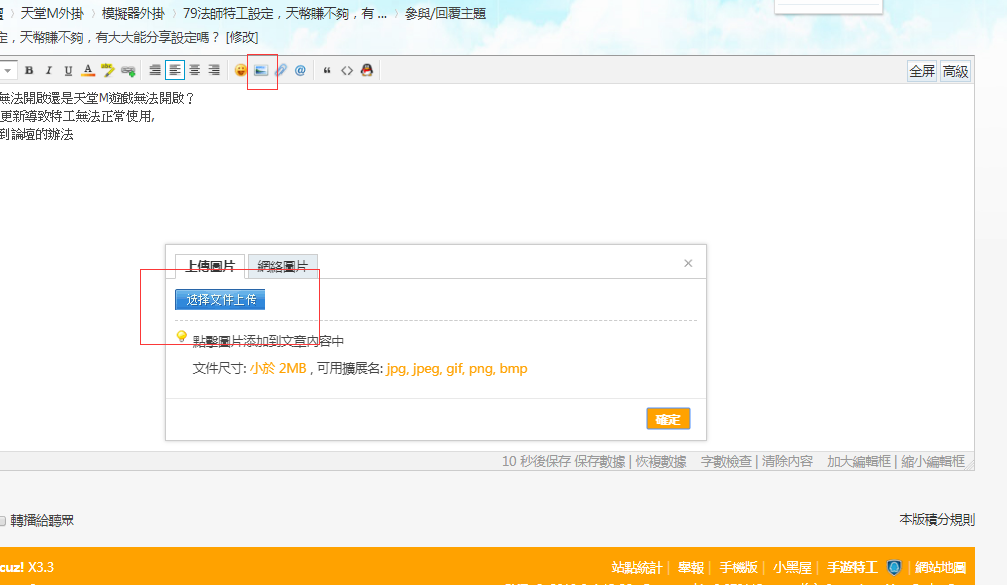Click the 选择文件上传 button
The height and width of the screenshot is (585, 1007).
pyautogui.click(x=220, y=299)
